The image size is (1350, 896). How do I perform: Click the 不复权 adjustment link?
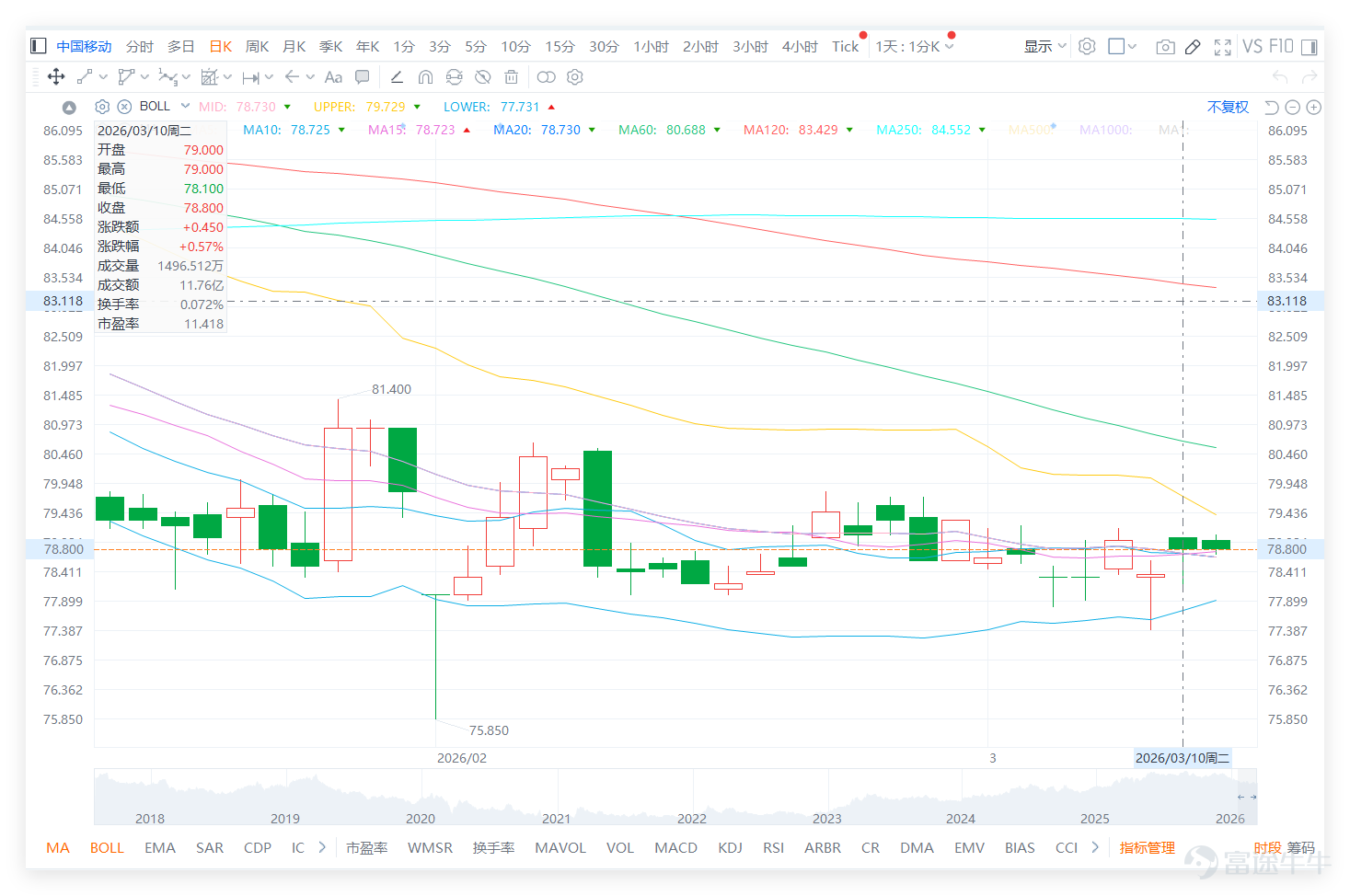[x=1228, y=107]
